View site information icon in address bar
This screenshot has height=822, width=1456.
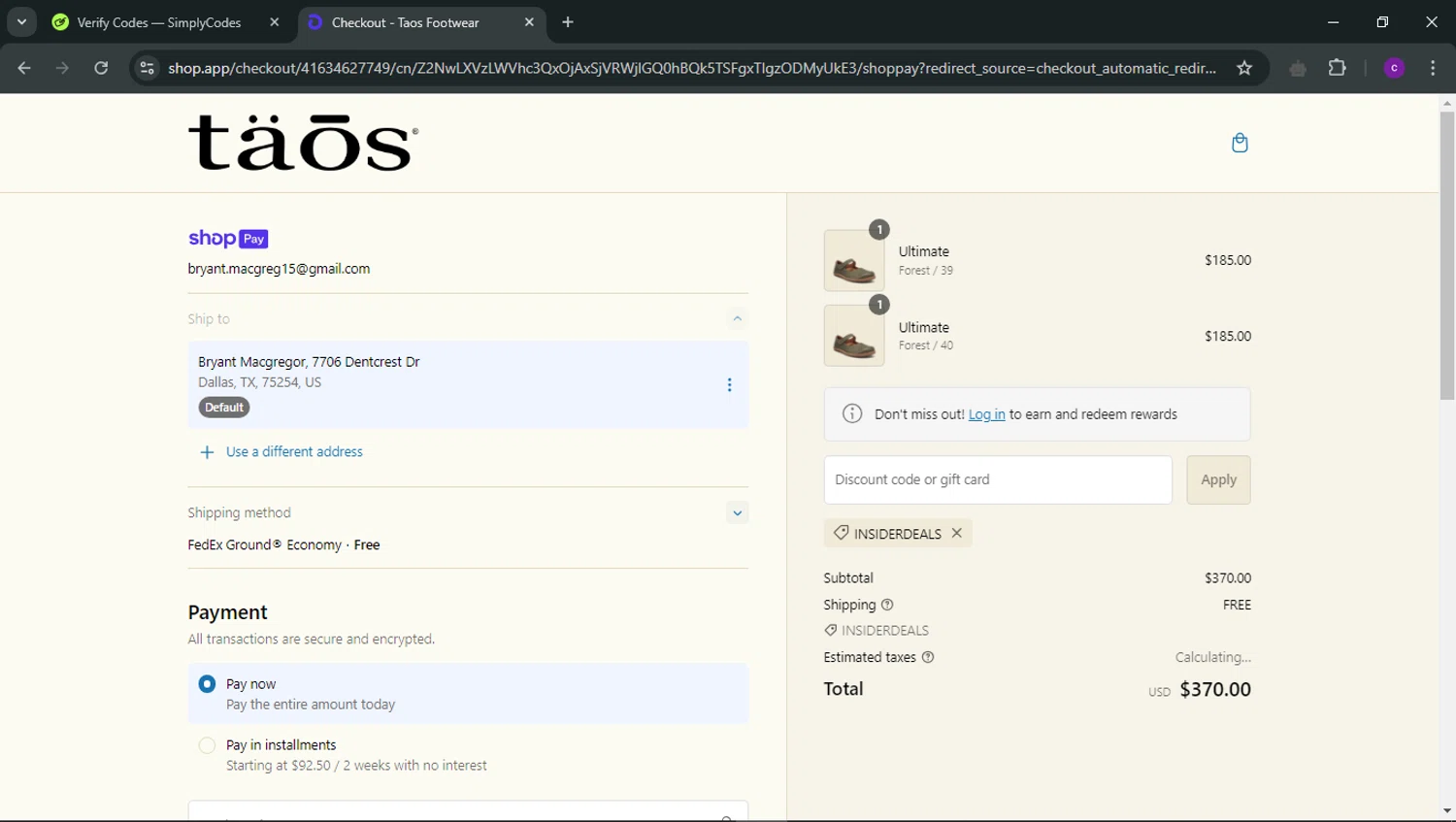coord(147,68)
